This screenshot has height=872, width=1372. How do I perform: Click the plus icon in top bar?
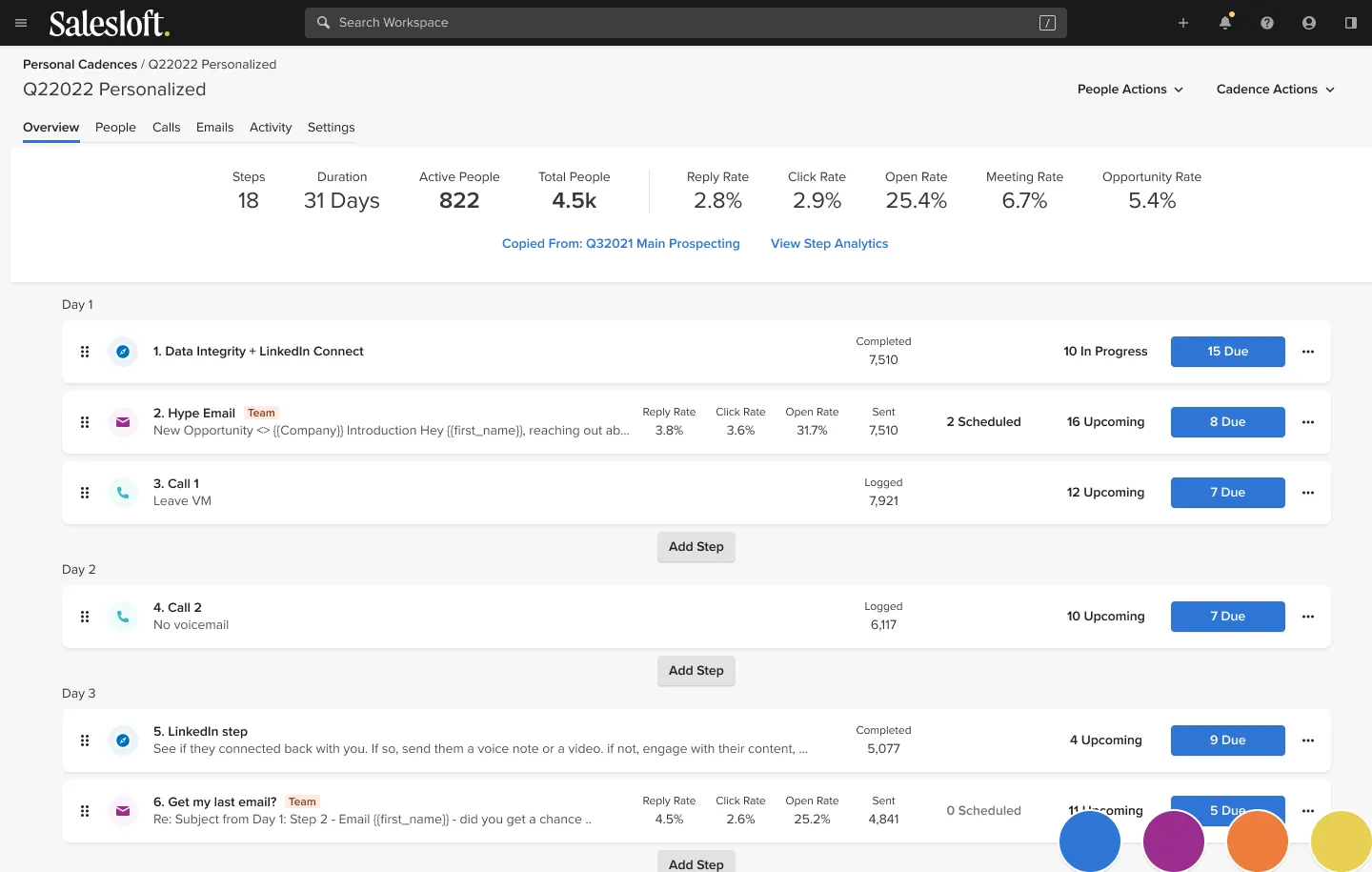coord(1183,23)
